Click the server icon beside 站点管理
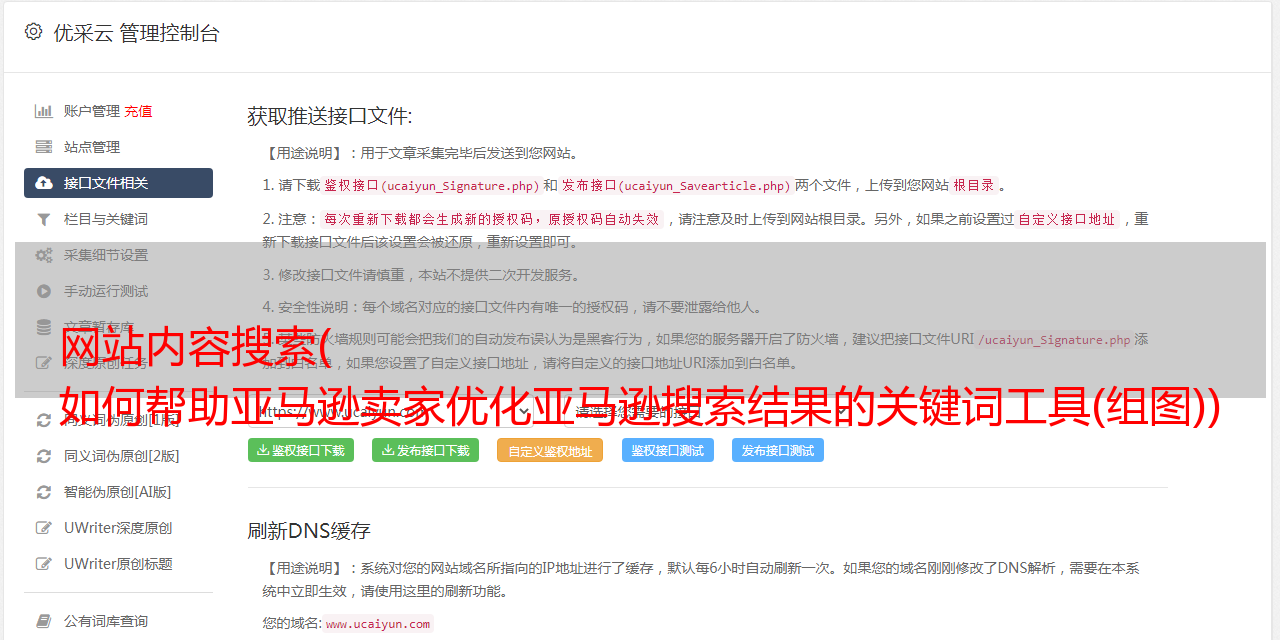This screenshot has width=1280, height=640. pos(44,147)
